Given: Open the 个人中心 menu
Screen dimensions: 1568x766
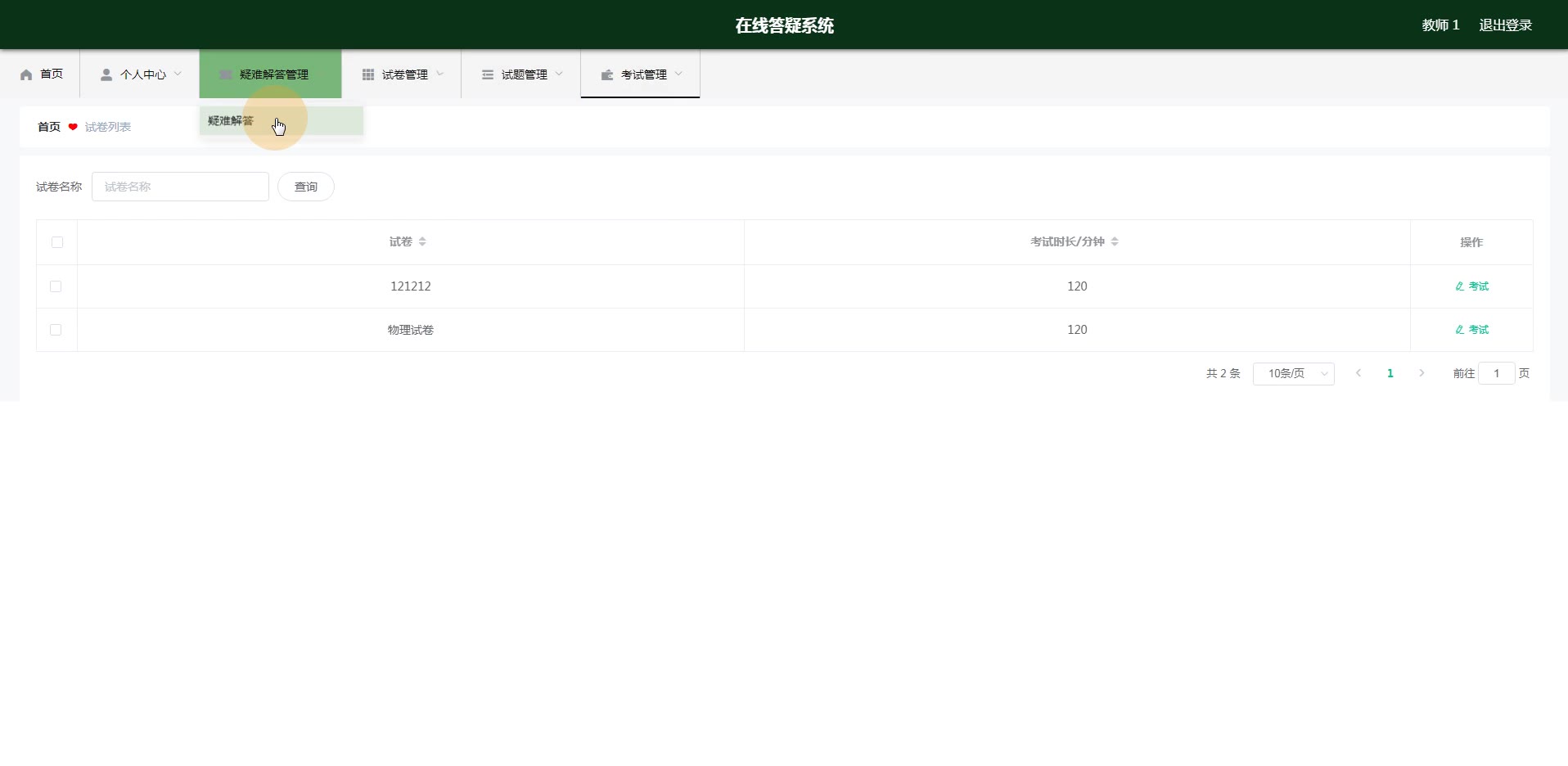Looking at the screenshot, I should click(140, 74).
